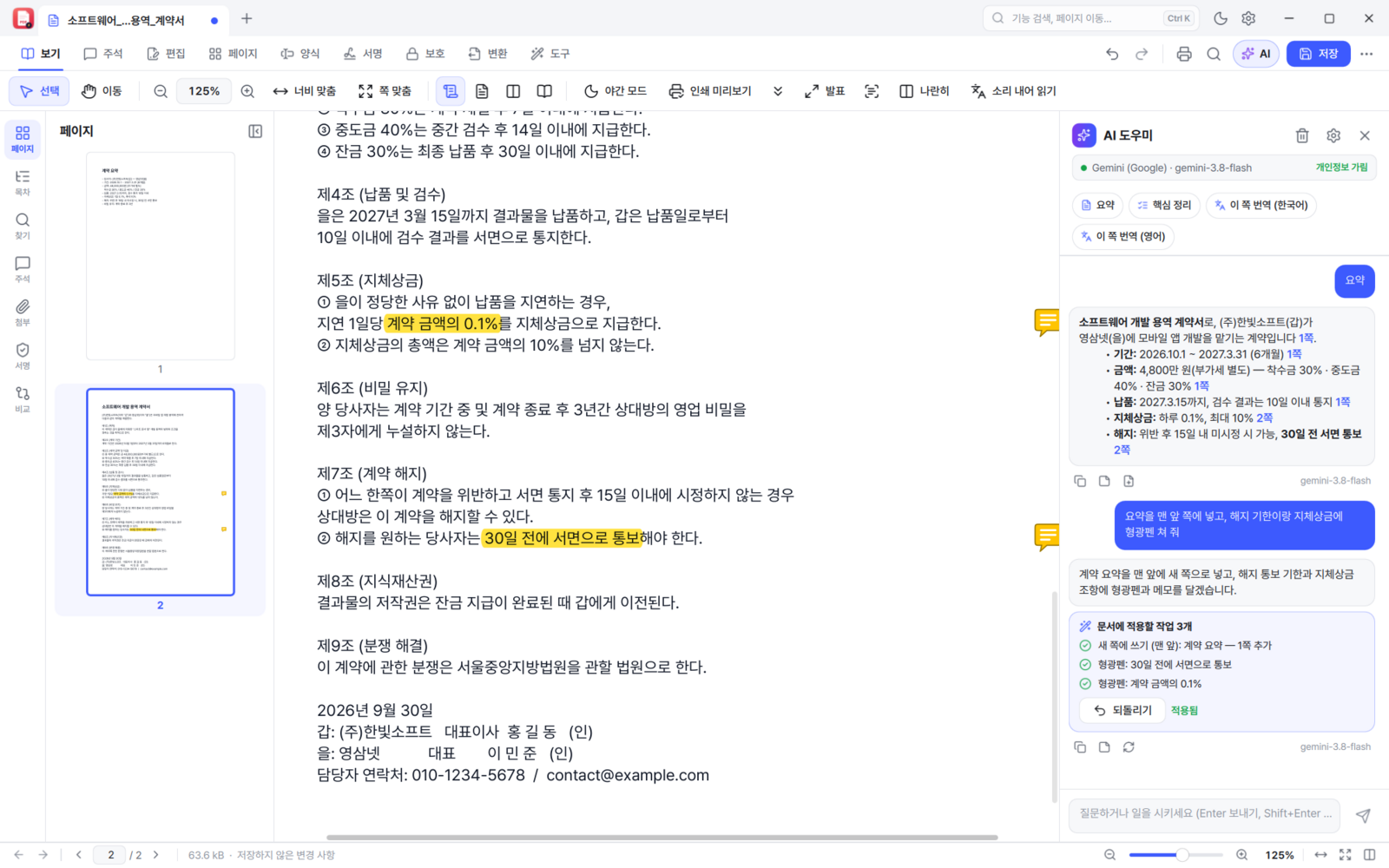Open the 첨부 attachments sidebar panel

tap(23, 312)
